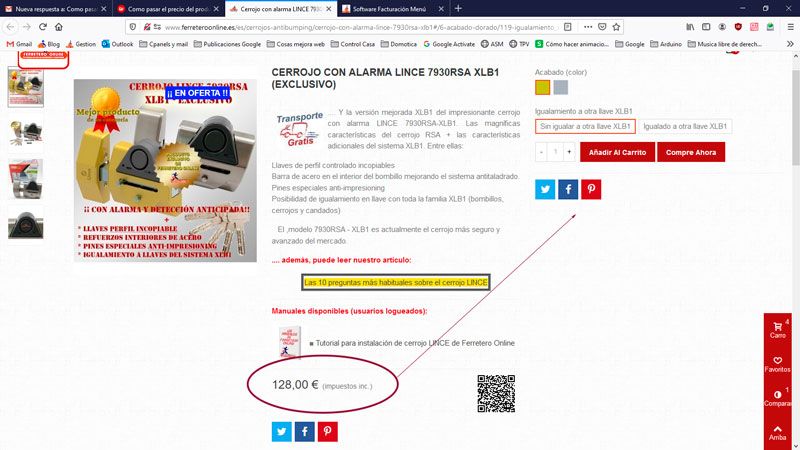The width and height of the screenshot is (800, 450).
Task: Open the page actions three-dot menu
Action: coord(588,27)
